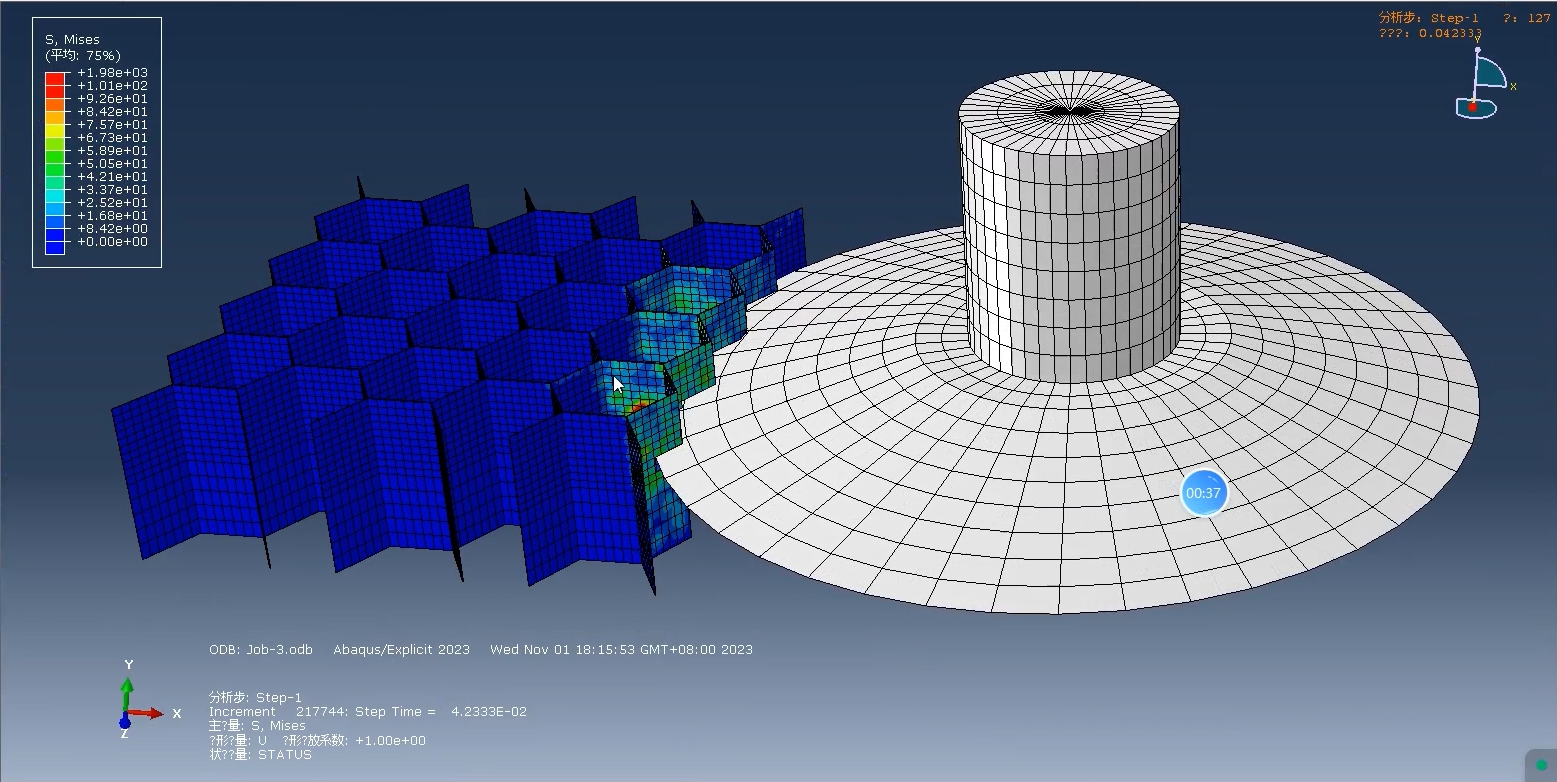Click the legend value +9.26e+01
The image size is (1557, 782).
112,99
